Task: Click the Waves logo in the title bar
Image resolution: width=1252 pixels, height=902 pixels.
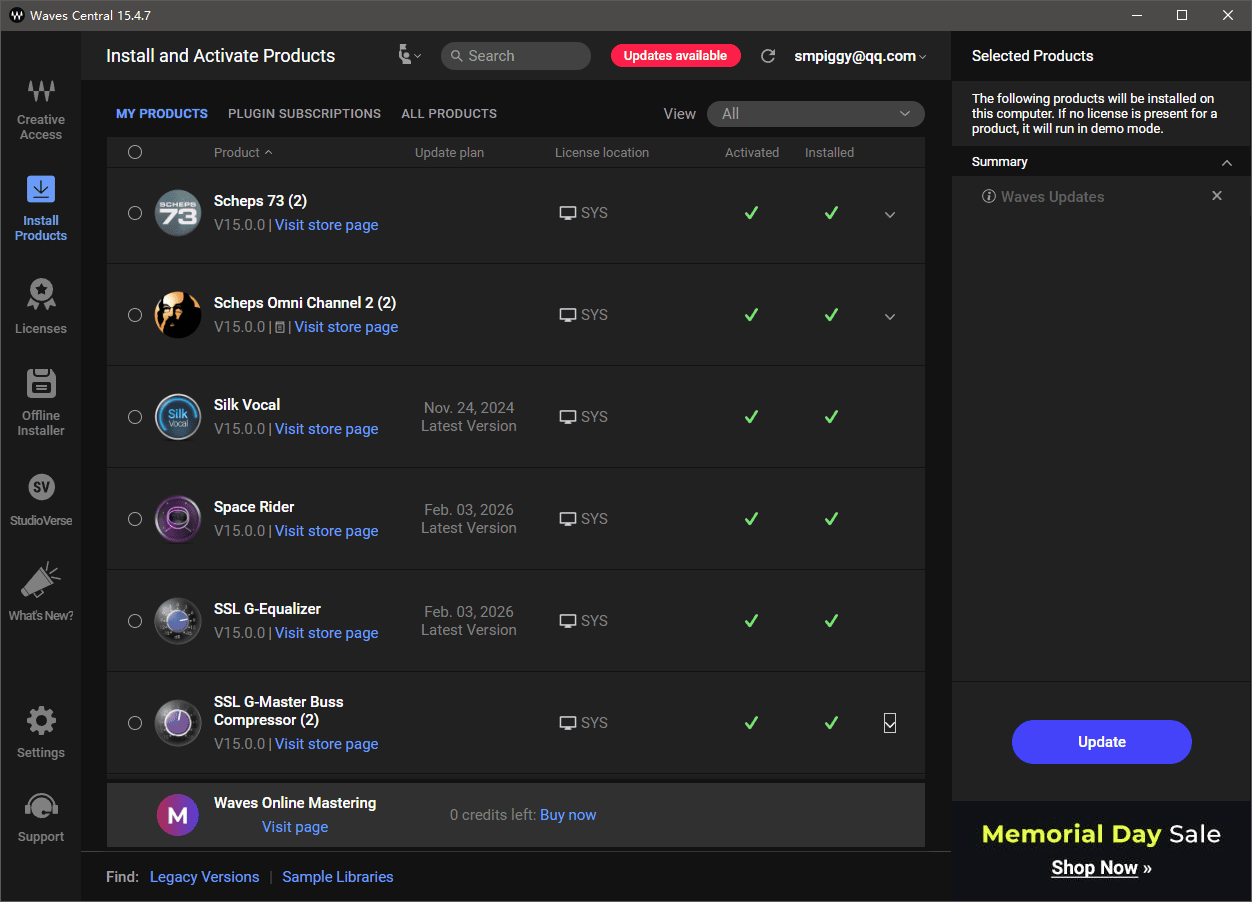Action: click(x=16, y=15)
